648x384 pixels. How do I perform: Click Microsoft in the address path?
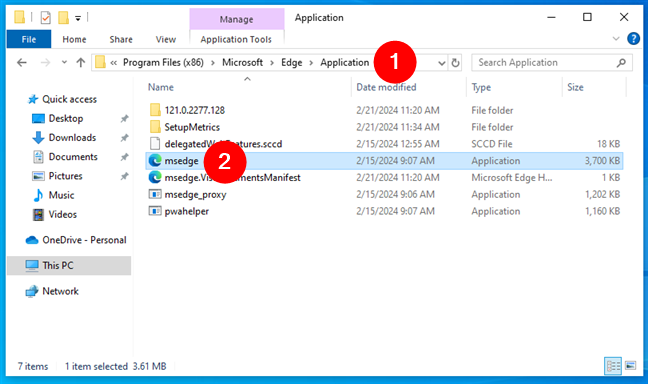tap(242, 62)
